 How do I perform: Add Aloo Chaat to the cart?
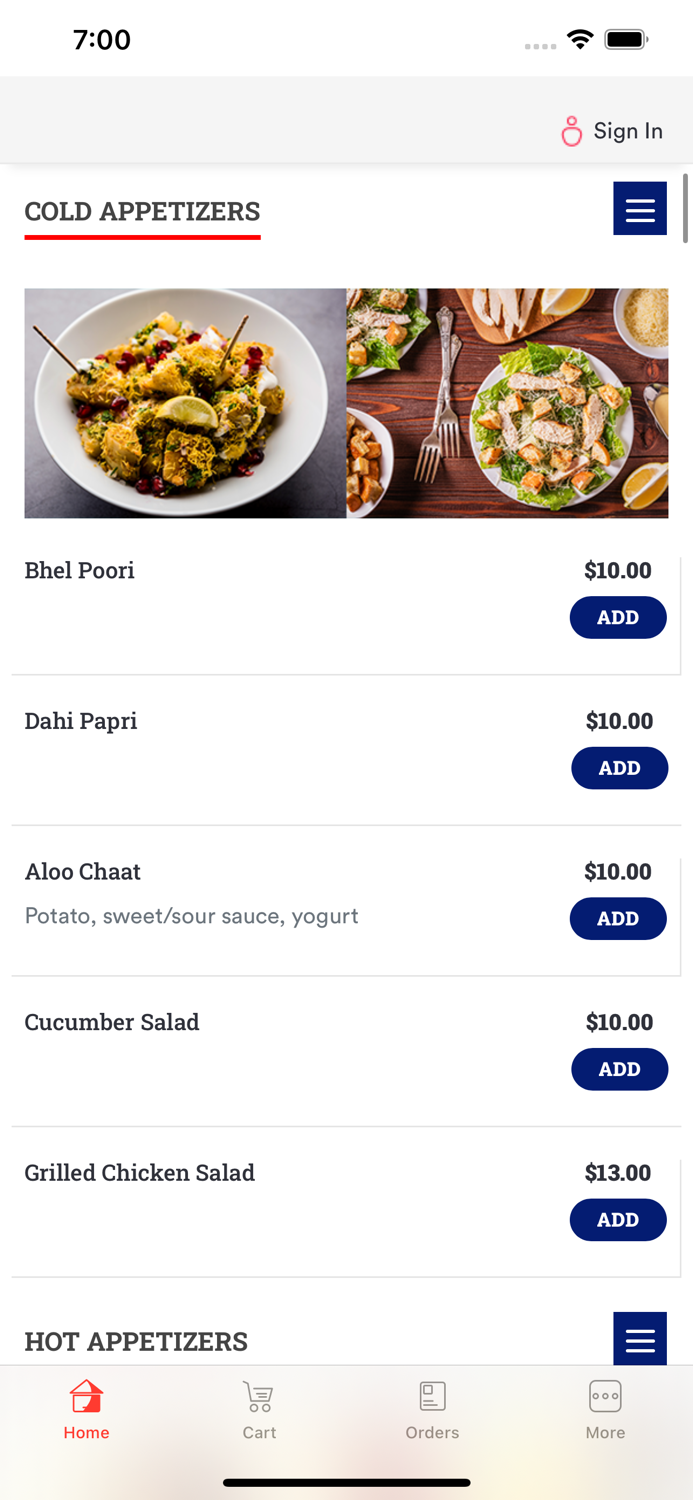tap(618, 918)
